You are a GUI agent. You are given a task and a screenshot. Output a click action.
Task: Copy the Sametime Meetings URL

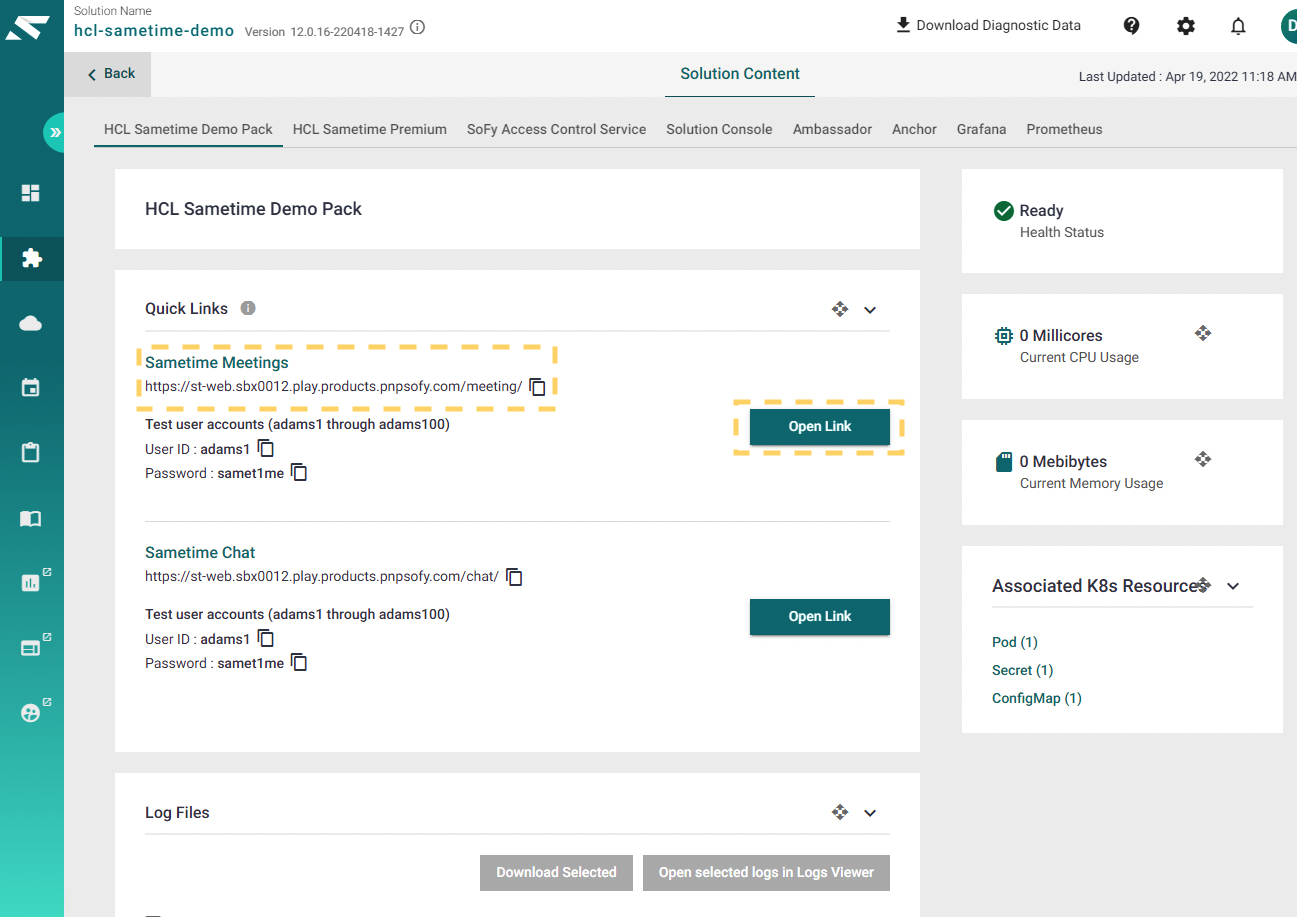tap(538, 387)
